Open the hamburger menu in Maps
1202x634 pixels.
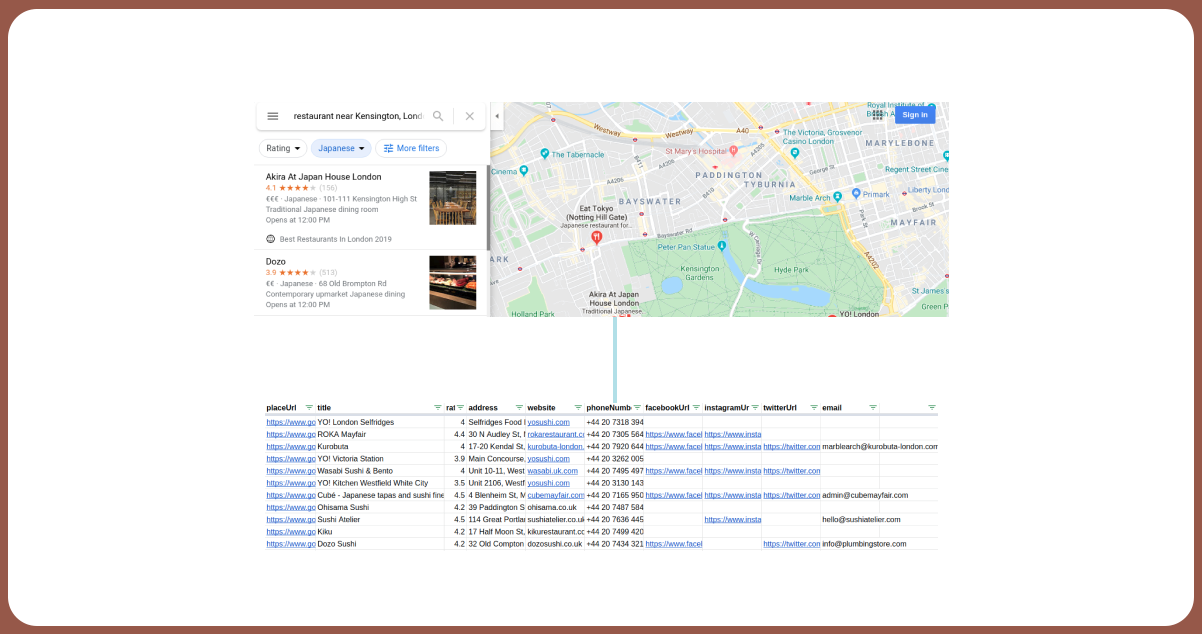(x=272, y=116)
